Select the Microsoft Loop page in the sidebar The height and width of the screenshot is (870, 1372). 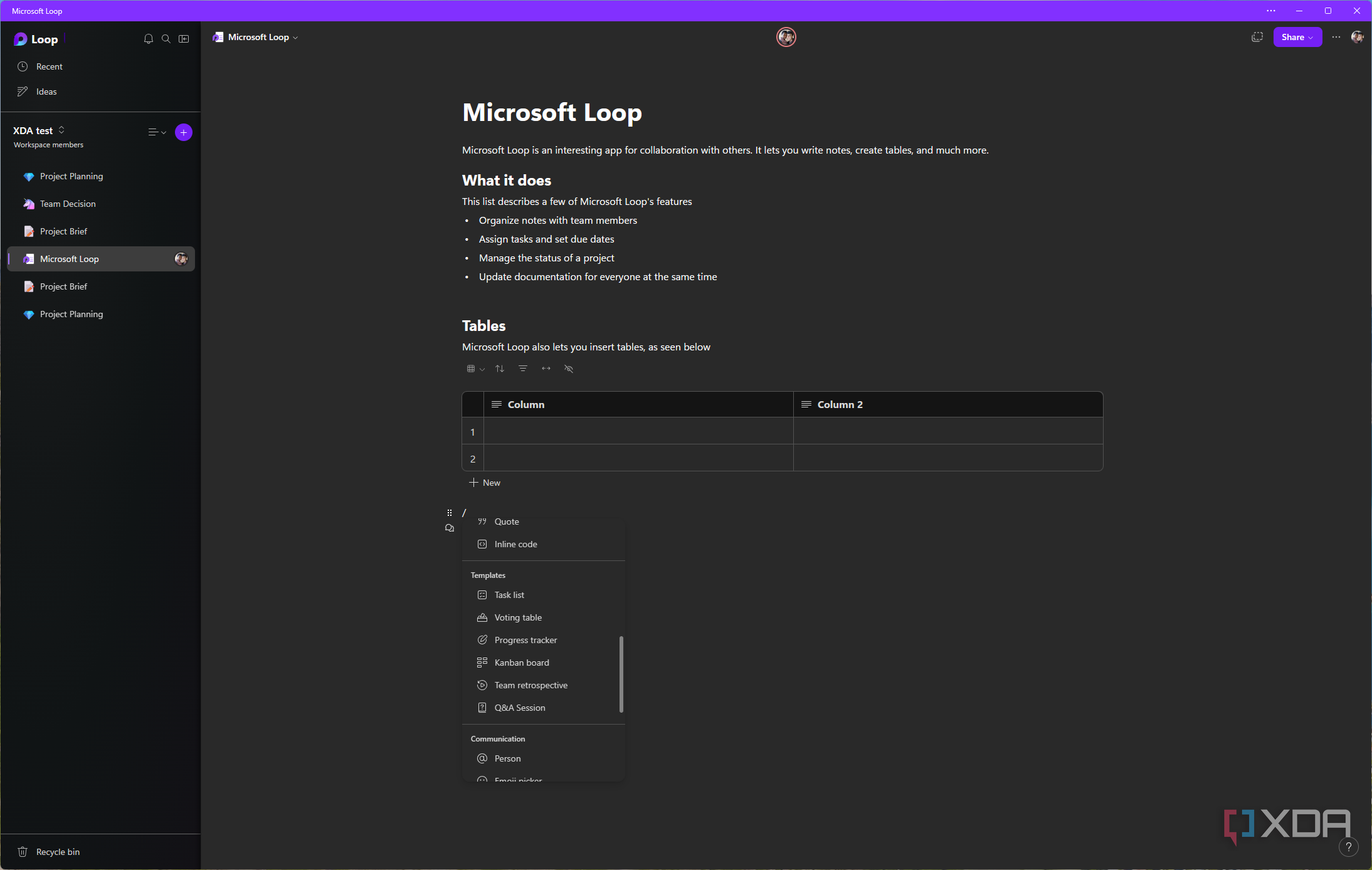(100, 259)
